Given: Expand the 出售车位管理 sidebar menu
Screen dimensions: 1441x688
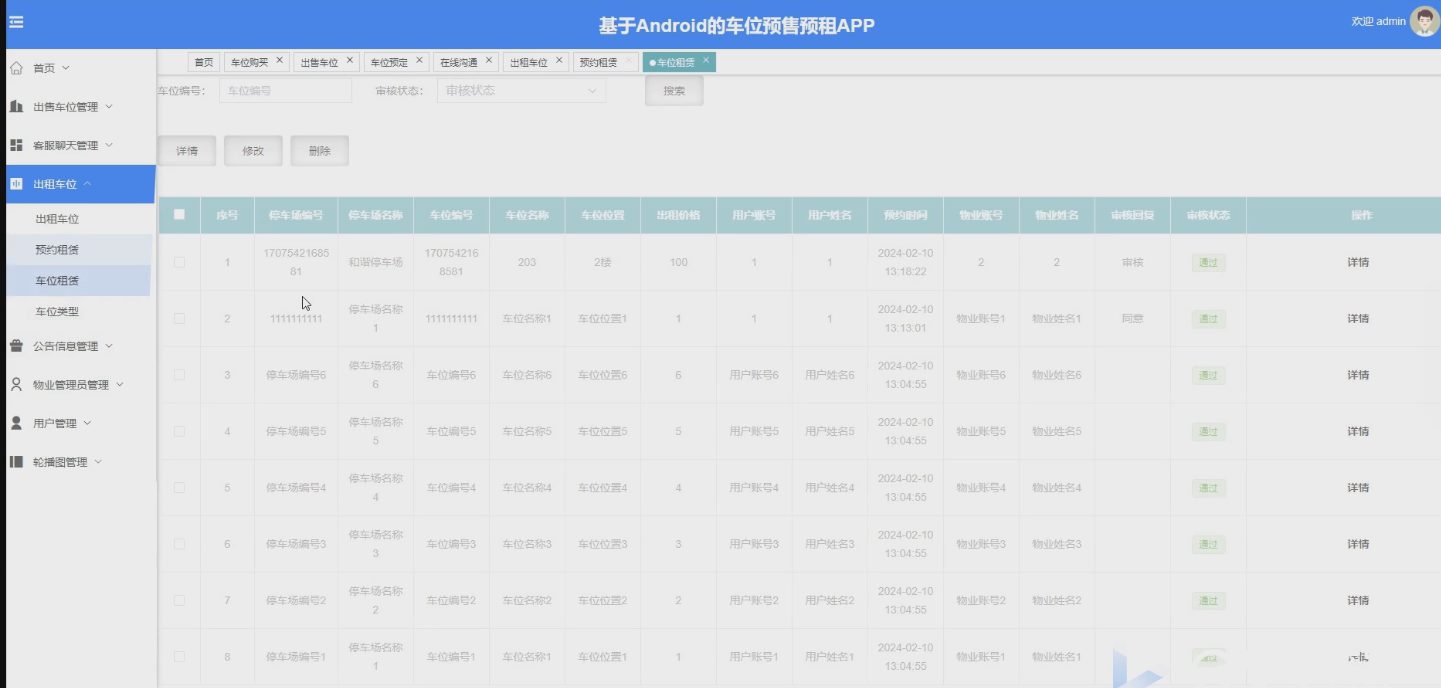Looking at the screenshot, I should 109,106.
